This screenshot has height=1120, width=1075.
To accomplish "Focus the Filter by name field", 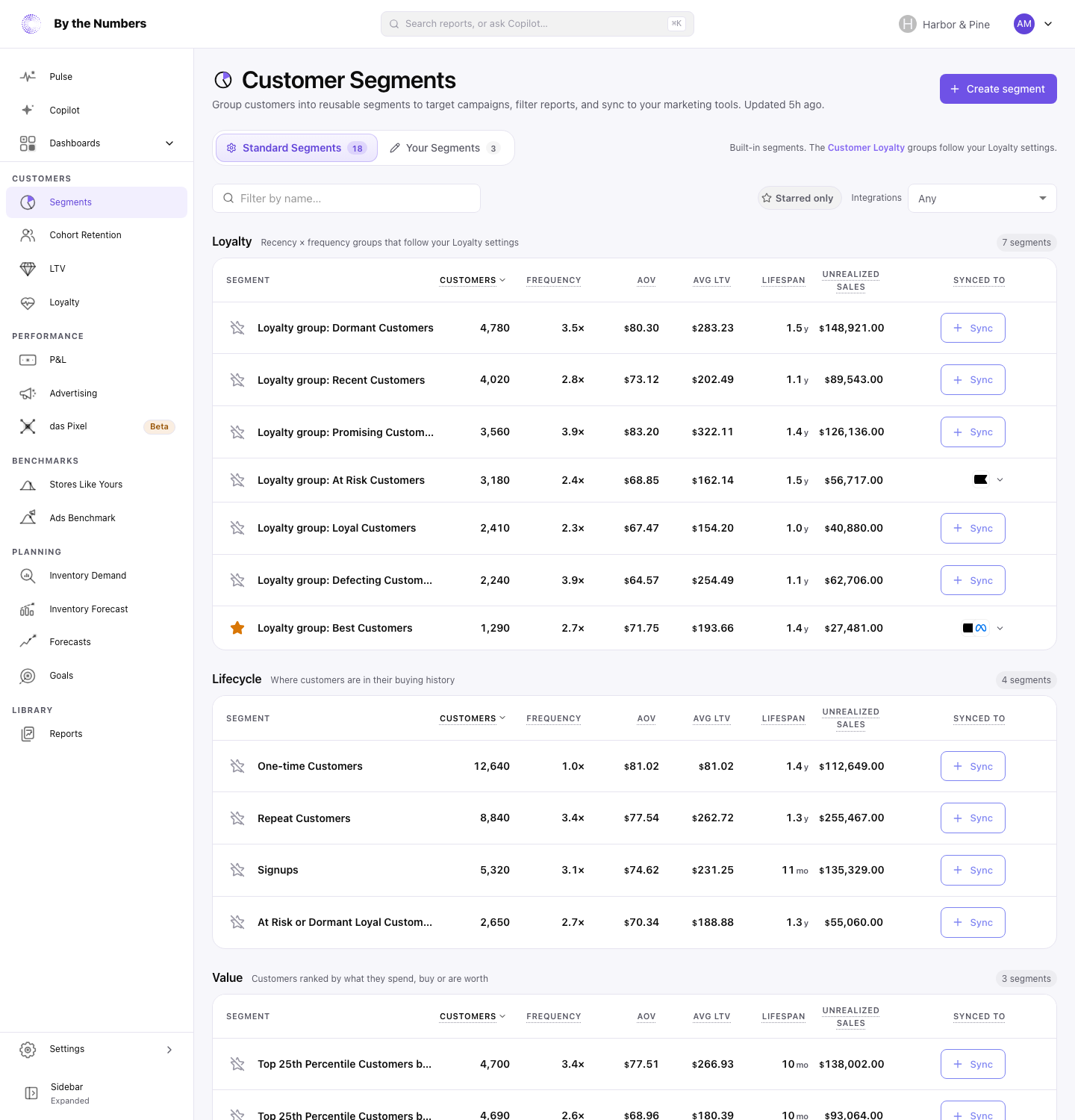I will pos(346,199).
